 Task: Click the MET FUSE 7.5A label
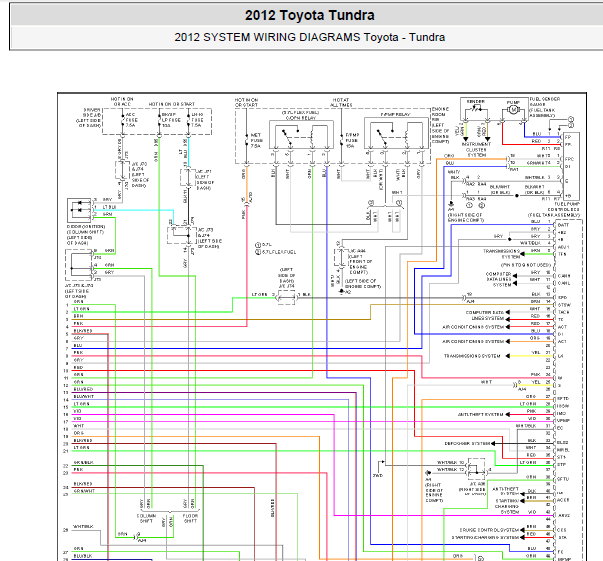tap(256, 140)
